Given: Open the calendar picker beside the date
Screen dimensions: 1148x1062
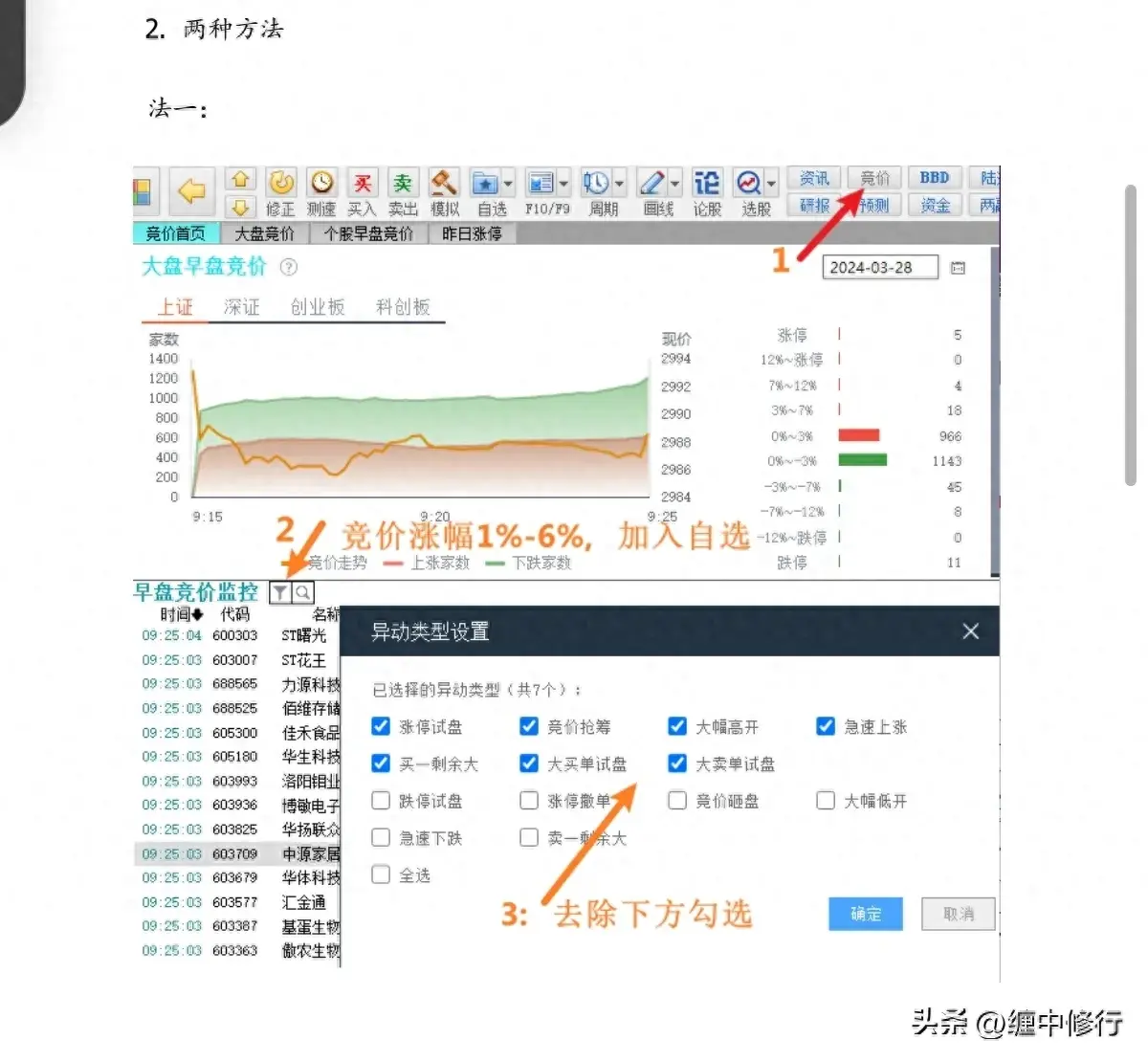Looking at the screenshot, I should click(958, 268).
